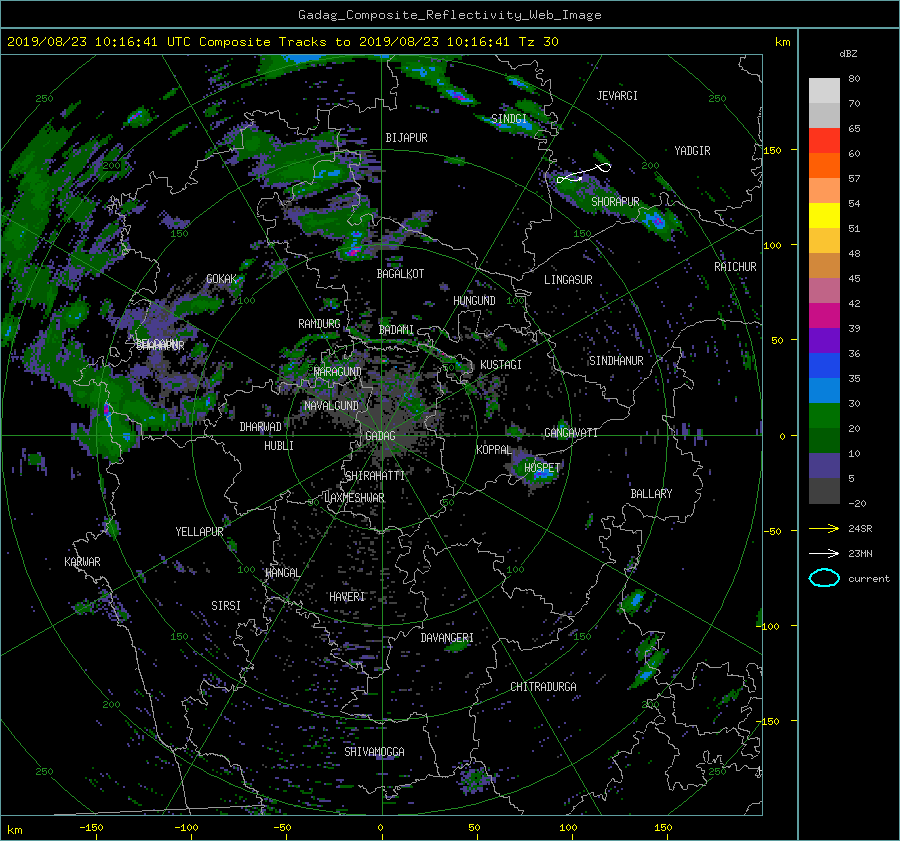
Task: Click the -100 tick on bottom km axis
Action: pos(186,827)
